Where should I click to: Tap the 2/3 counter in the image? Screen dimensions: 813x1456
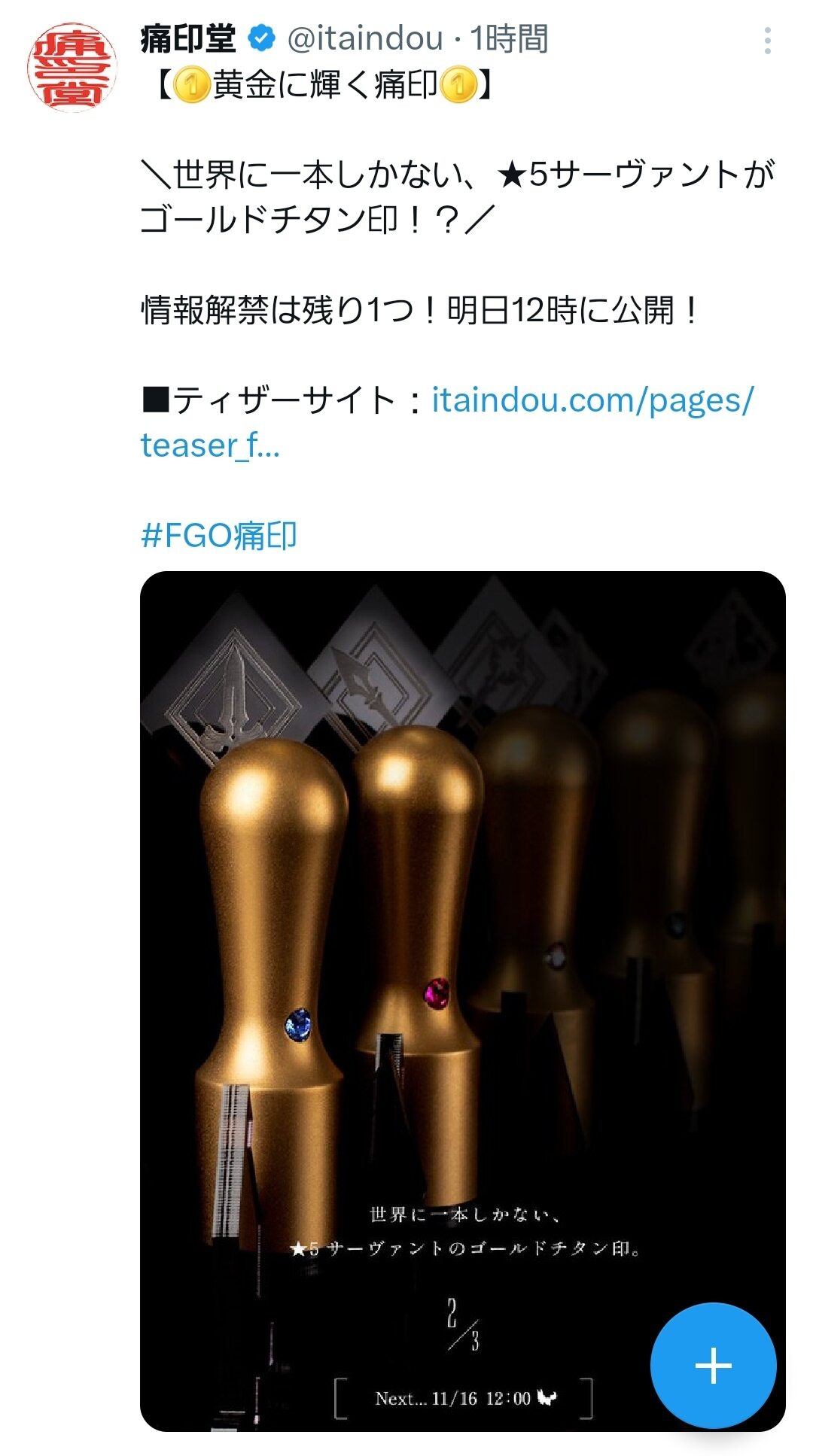coord(463,1324)
